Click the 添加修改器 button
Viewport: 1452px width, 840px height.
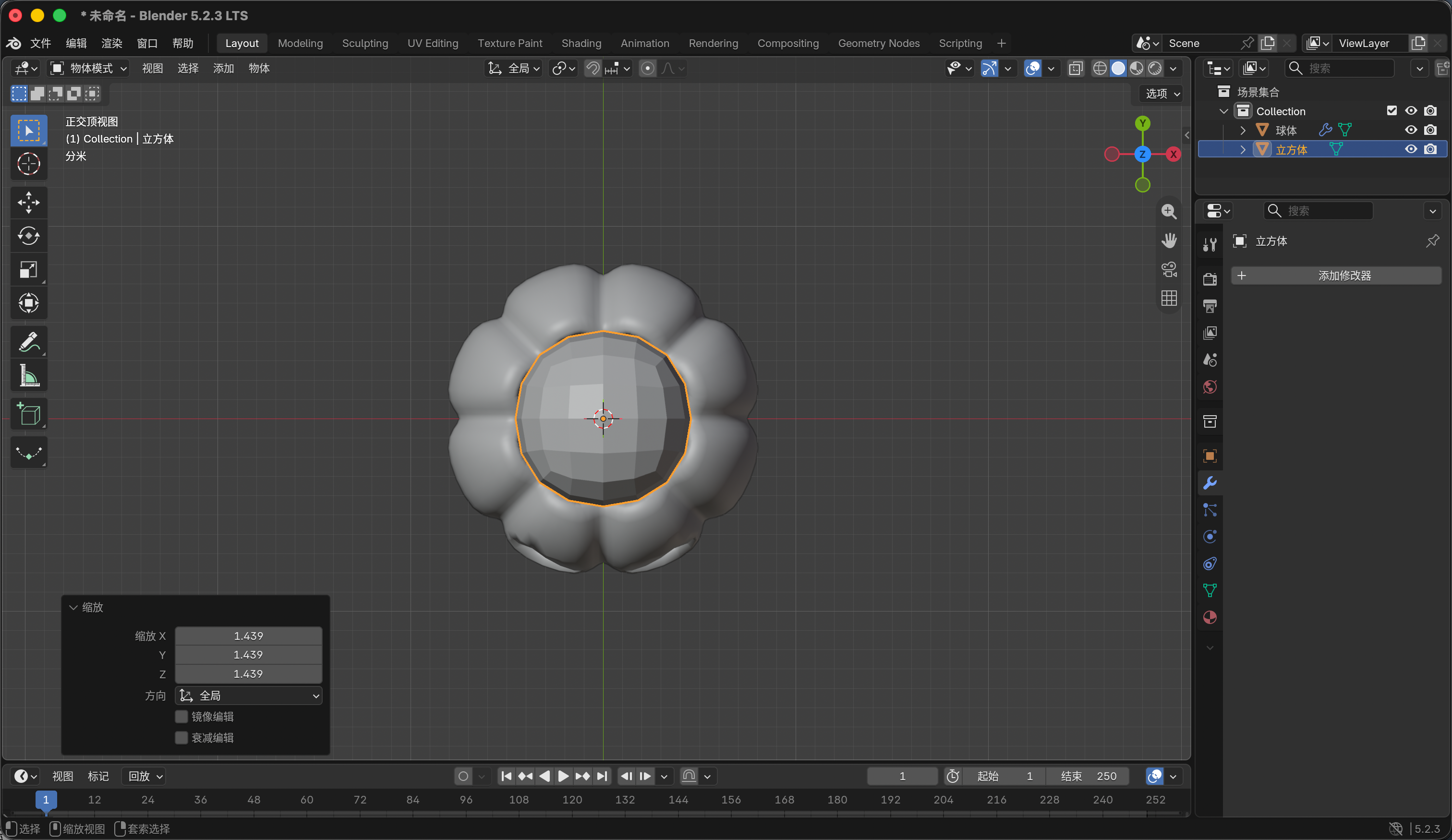point(1336,276)
